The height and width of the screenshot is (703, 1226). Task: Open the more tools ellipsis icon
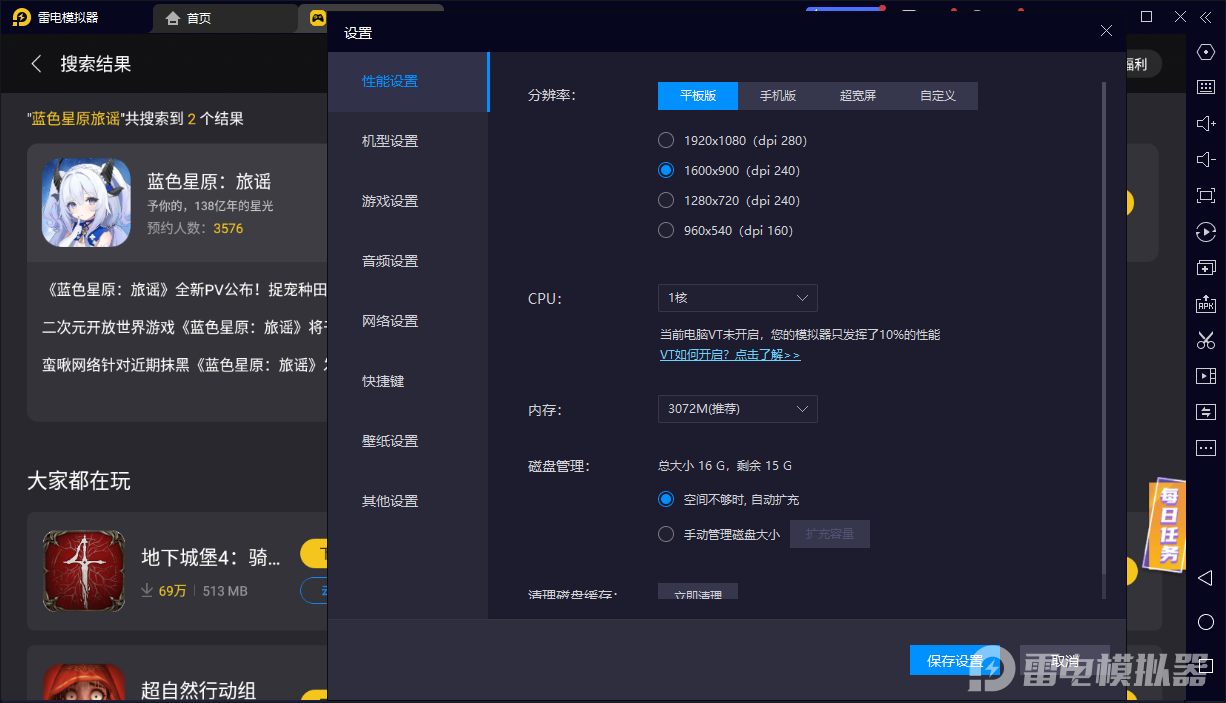tap(1206, 448)
